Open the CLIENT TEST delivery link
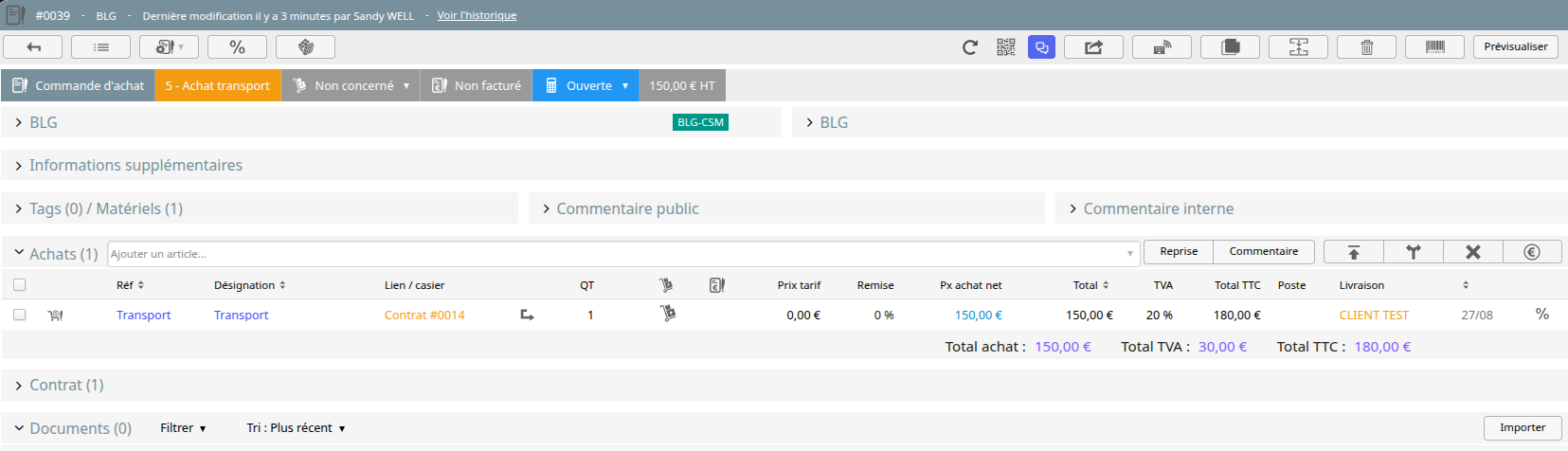 (x=1374, y=316)
